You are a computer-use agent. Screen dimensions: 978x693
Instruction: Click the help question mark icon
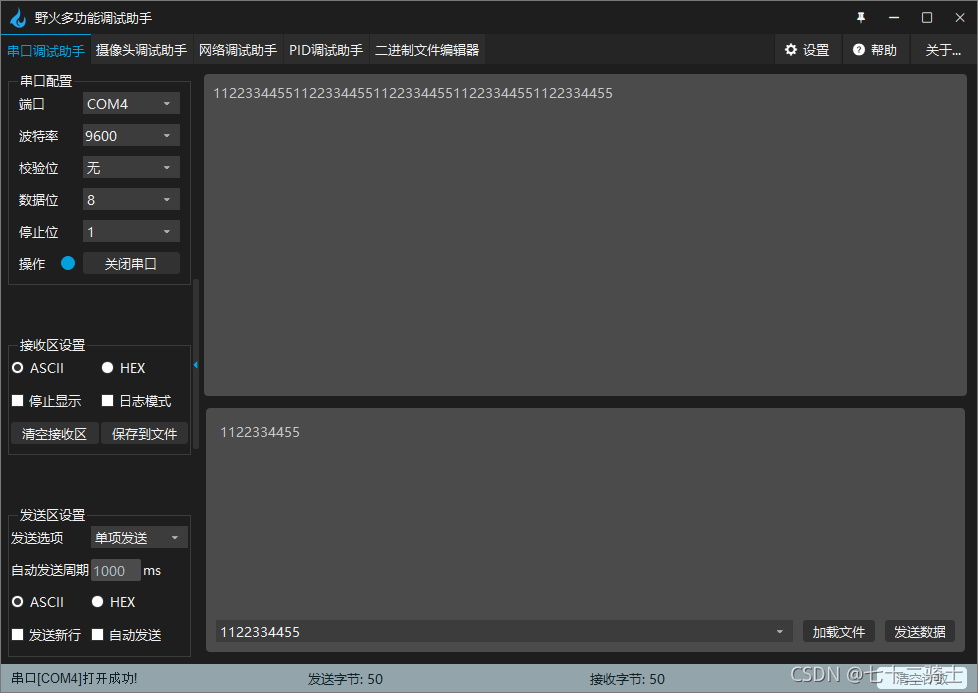[859, 50]
